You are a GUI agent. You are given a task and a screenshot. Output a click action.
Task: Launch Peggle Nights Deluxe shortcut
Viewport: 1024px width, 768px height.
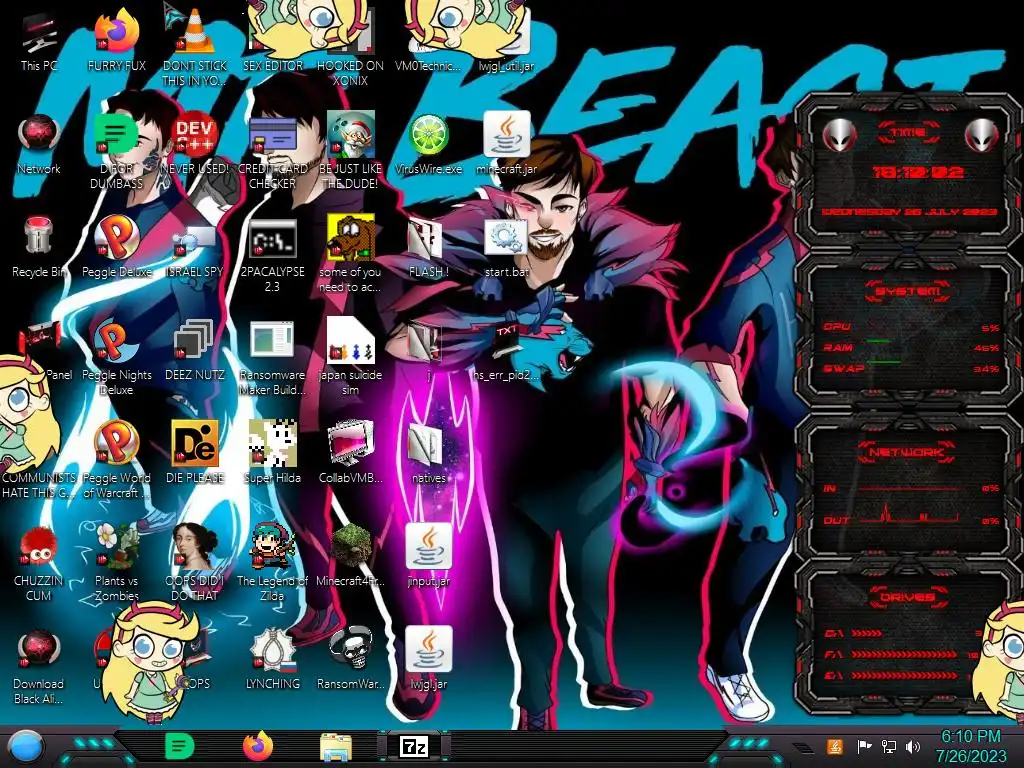pos(117,358)
